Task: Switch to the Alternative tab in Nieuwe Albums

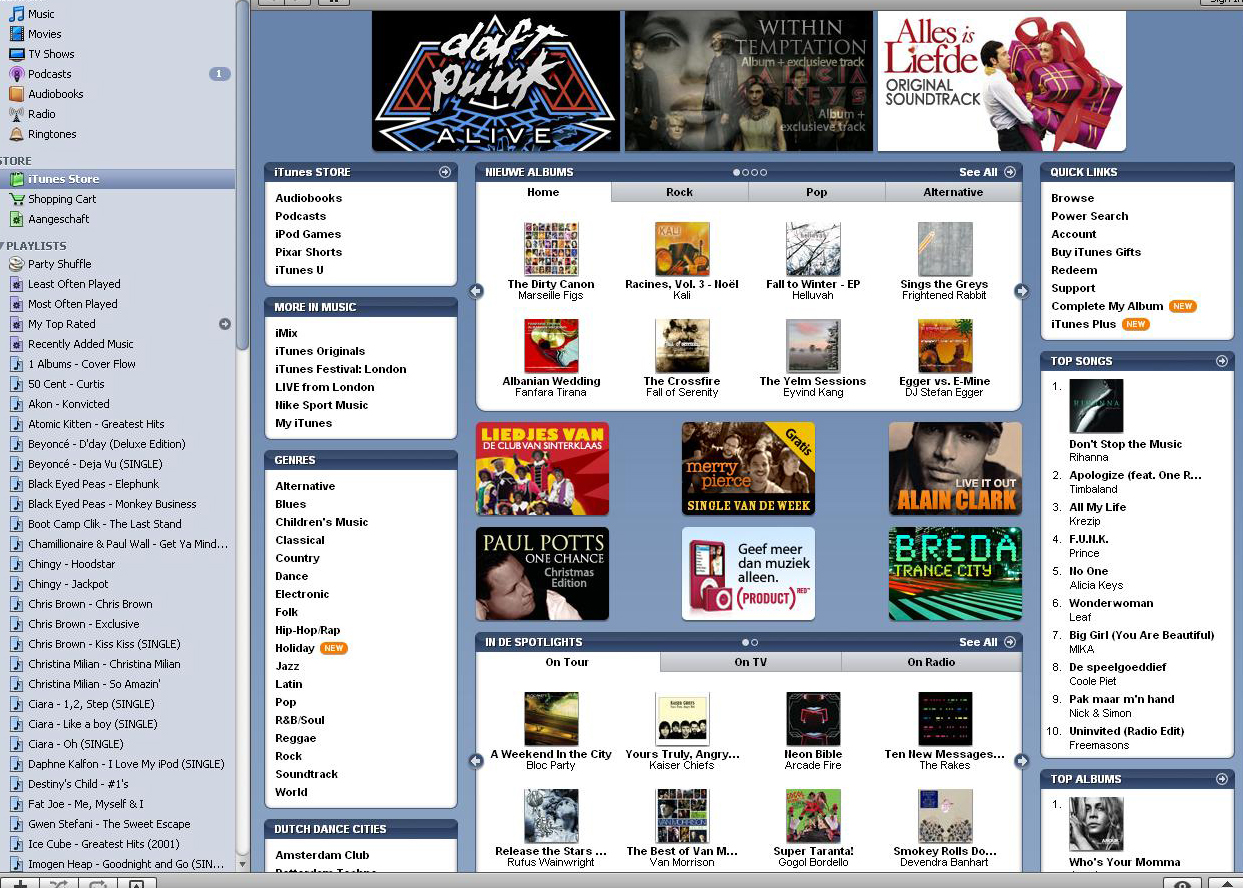Action: tap(953, 192)
